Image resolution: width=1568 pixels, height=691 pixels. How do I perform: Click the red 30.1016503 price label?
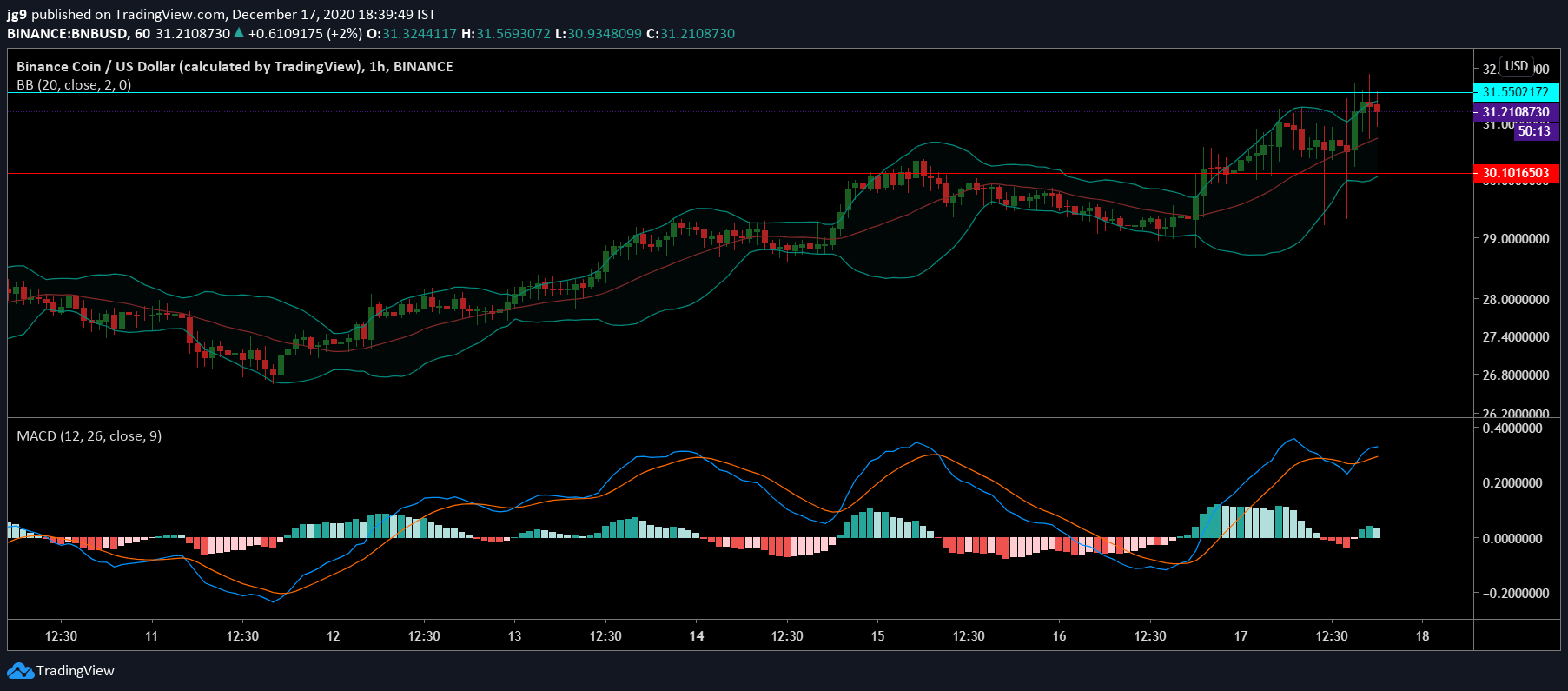pyautogui.click(x=1516, y=173)
